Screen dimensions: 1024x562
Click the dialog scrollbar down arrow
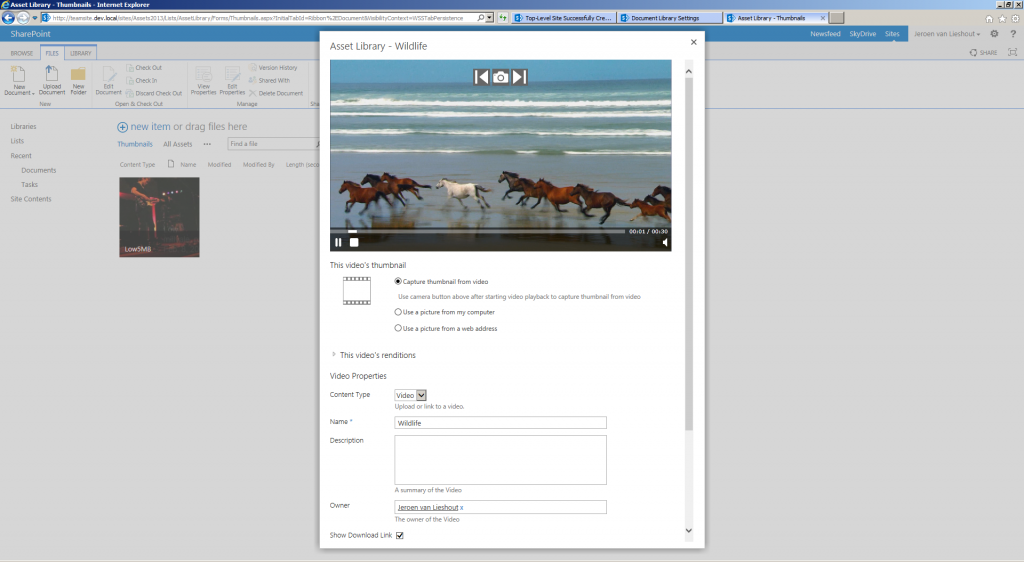[688, 531]
